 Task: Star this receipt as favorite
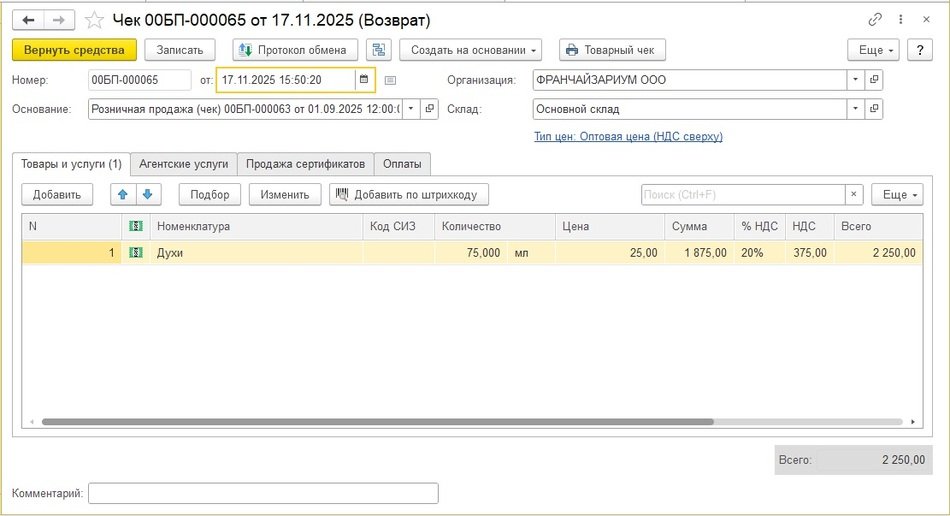pos(94,20)
